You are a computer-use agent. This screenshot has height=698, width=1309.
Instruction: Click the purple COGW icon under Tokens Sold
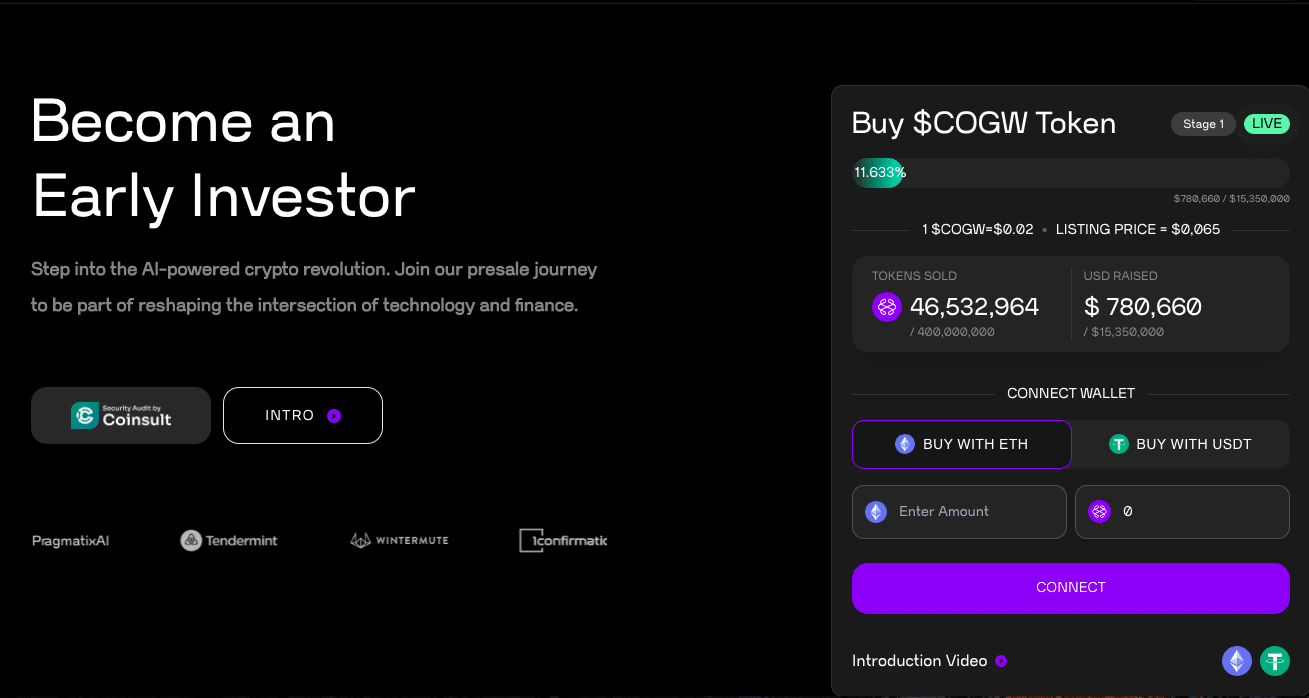coord(887,307)
